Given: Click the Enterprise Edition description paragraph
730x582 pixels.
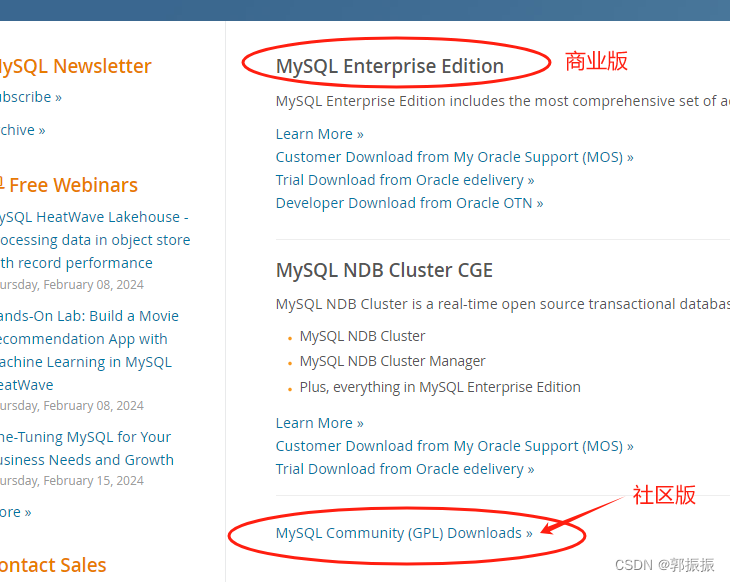Looking at the screenshot, I should pos(503,101).
